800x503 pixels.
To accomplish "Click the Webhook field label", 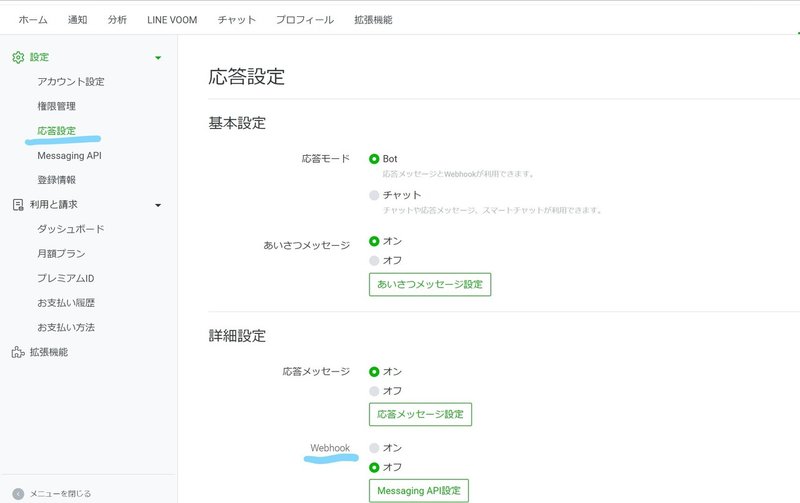I will pos(330,448).
